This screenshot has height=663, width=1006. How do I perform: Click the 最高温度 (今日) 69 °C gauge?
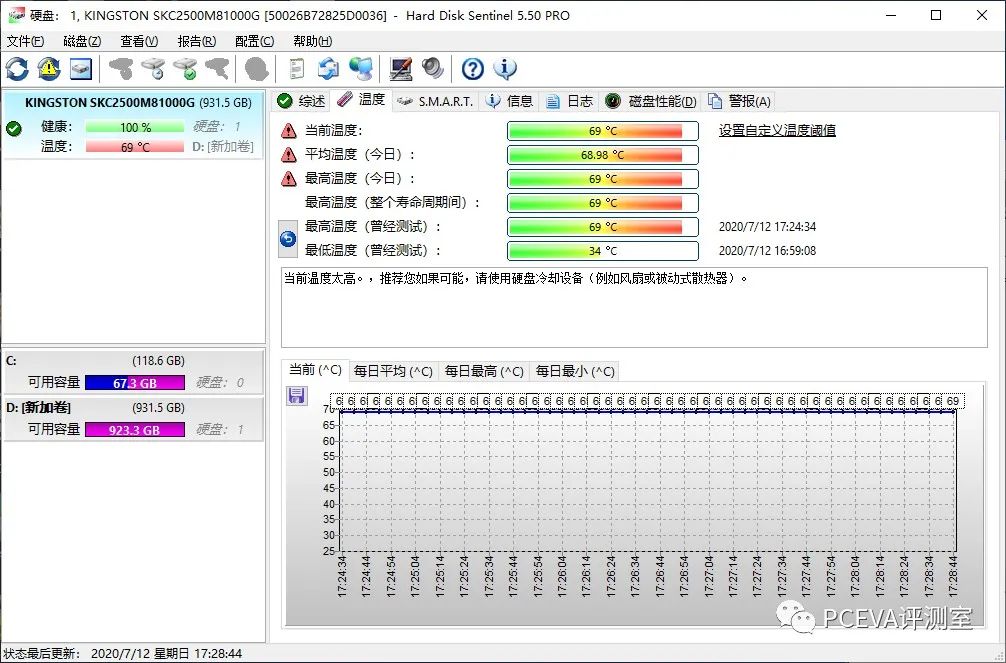(602, 178)
